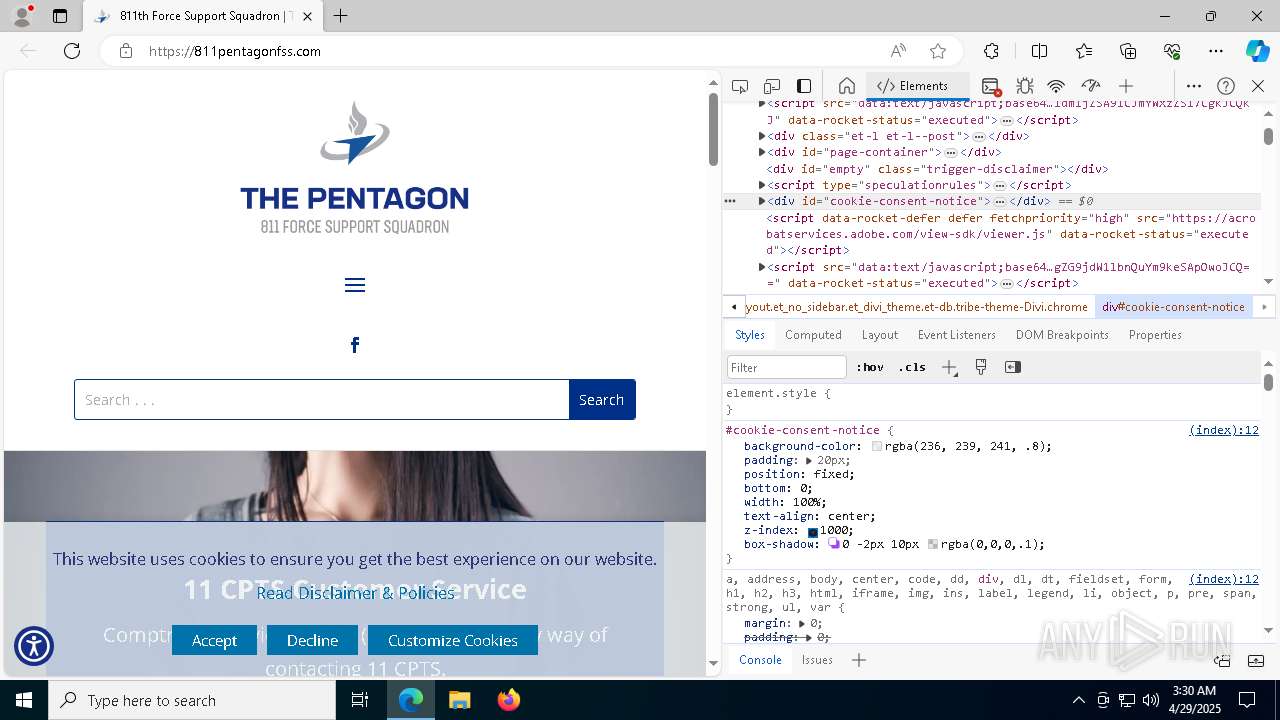Open the Console drawer tab
This screenshot has width=1280, height=720.
click(x=760, y=660)
